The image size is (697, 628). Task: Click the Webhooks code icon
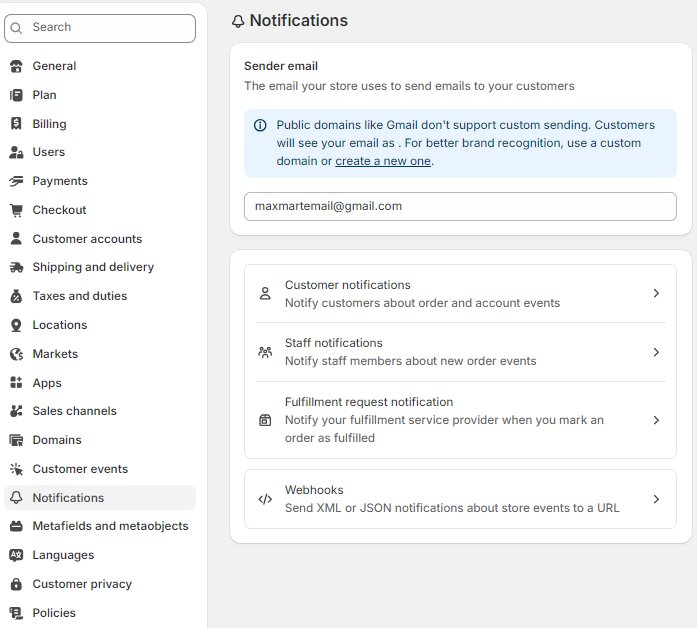click(265, 499)
